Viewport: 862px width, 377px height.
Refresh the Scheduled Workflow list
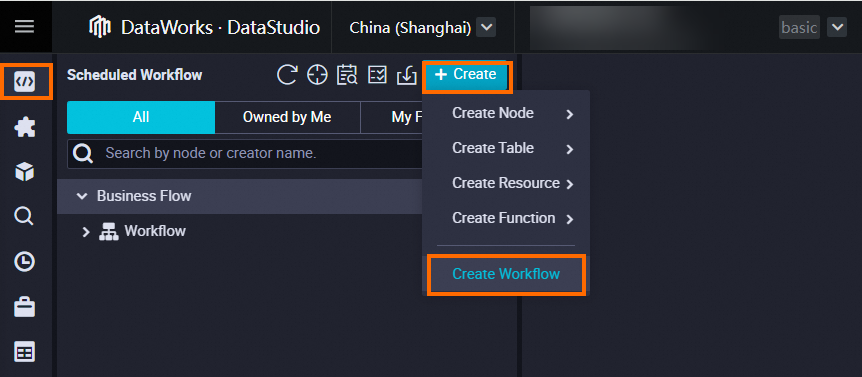(287, 75)
